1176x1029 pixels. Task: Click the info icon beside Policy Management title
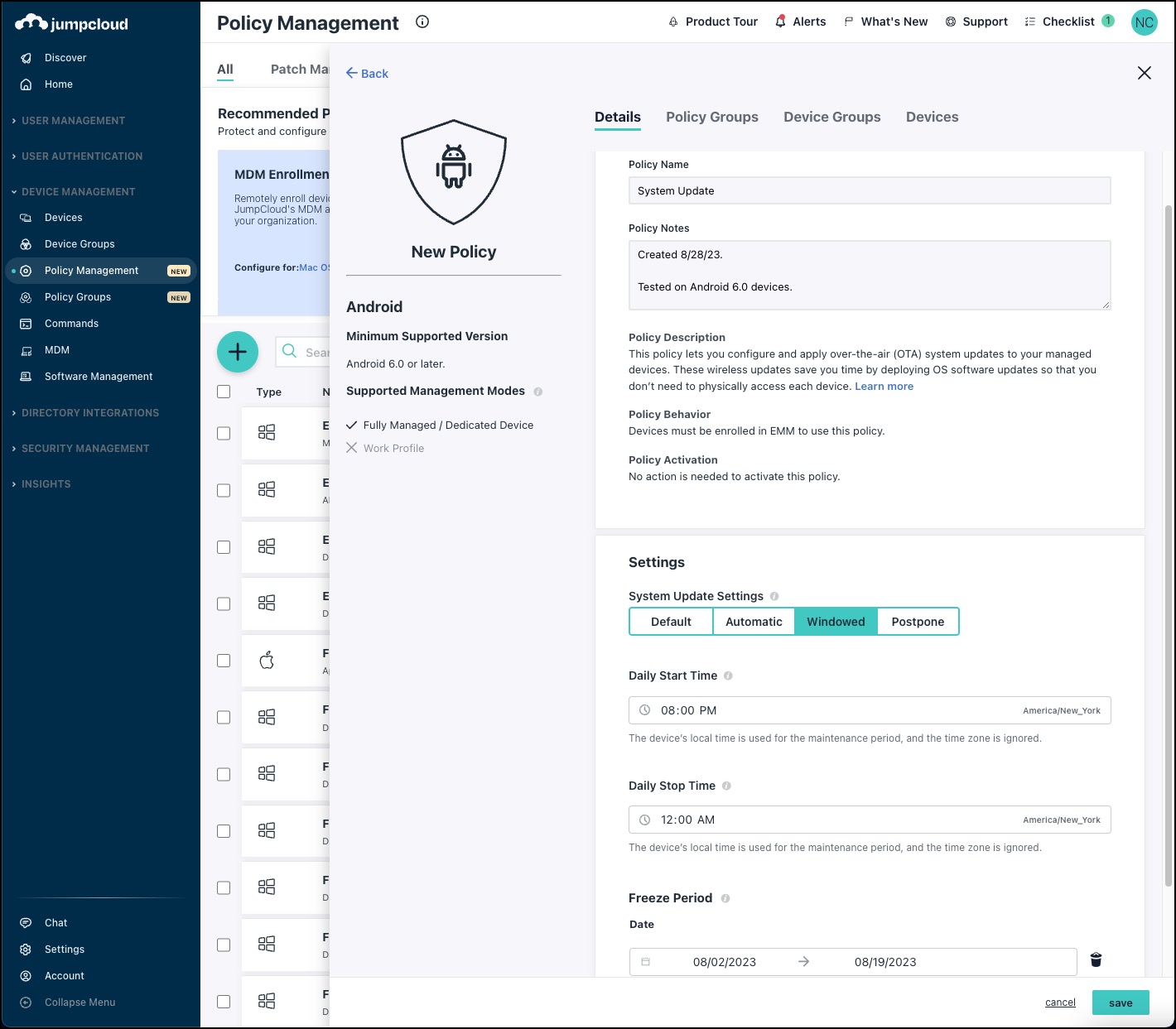pyautogui.click(x=422, y=22)
